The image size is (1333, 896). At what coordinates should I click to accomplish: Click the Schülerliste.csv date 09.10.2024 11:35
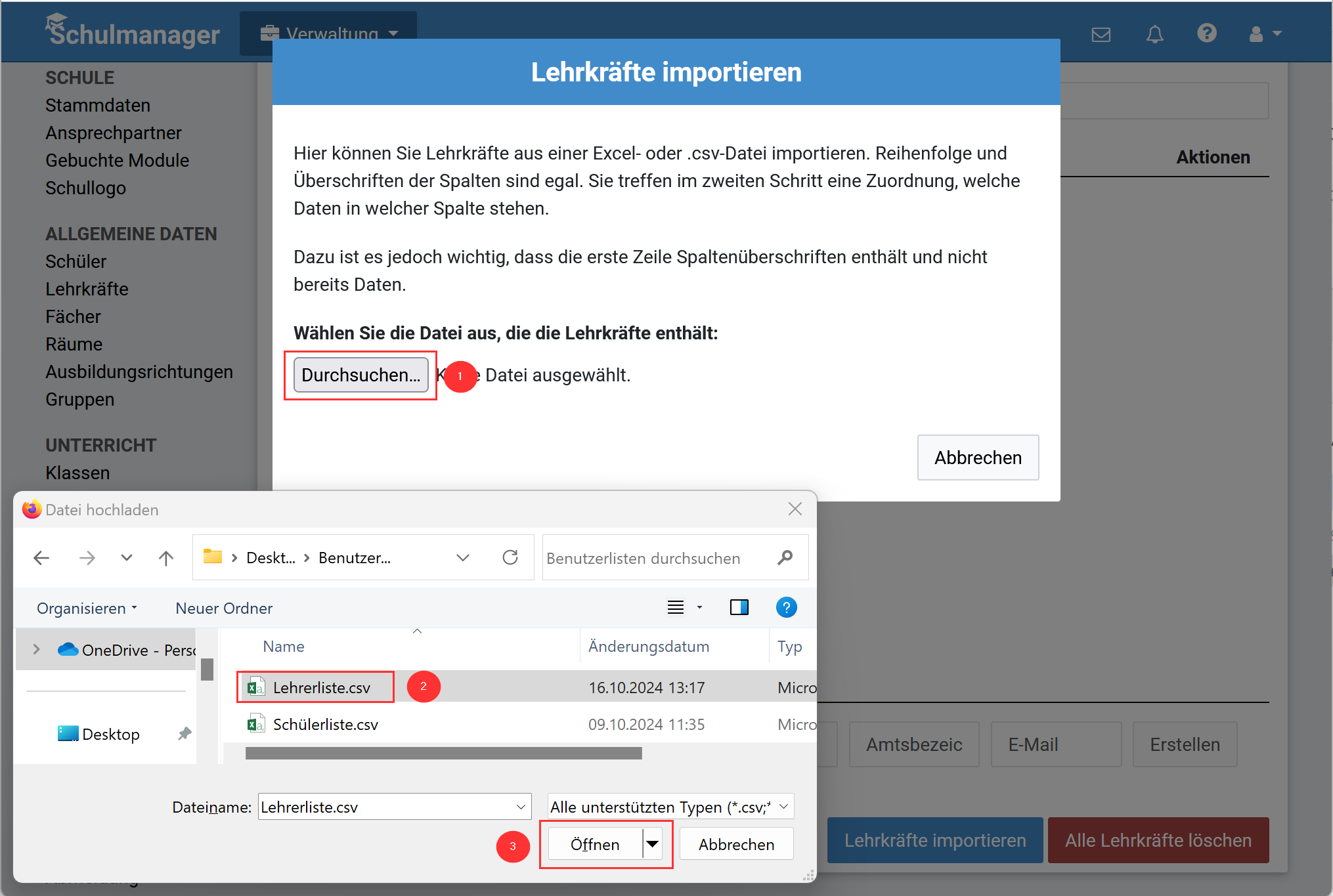pos(646,724)
